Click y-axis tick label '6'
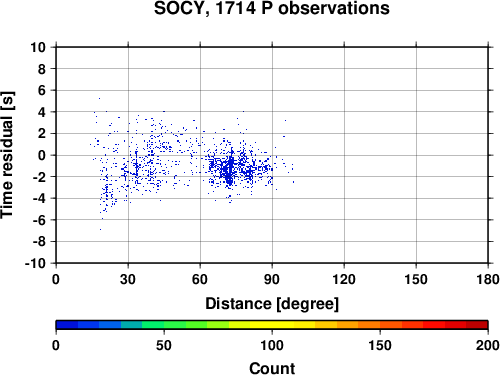This screenshot has width=500, height=375. click(42, 90)
